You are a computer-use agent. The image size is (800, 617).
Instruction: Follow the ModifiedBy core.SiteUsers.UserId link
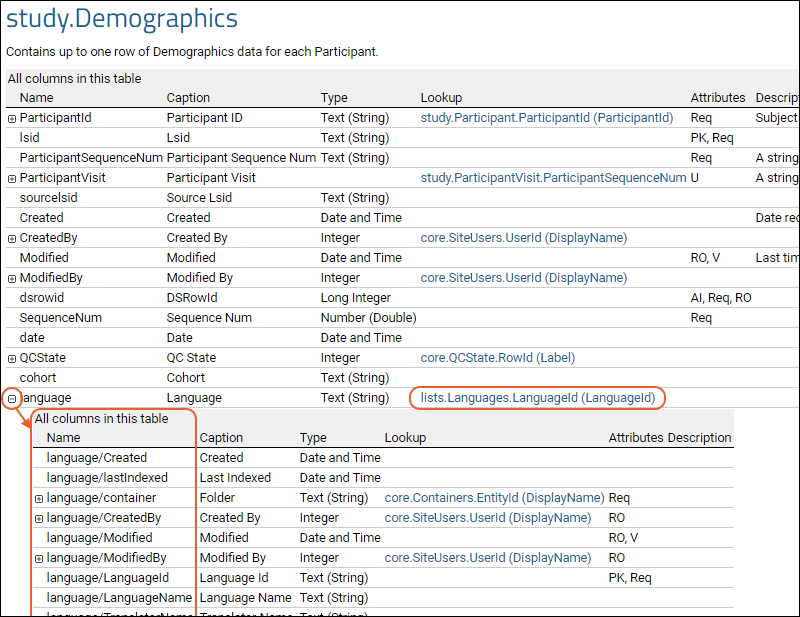523,278
